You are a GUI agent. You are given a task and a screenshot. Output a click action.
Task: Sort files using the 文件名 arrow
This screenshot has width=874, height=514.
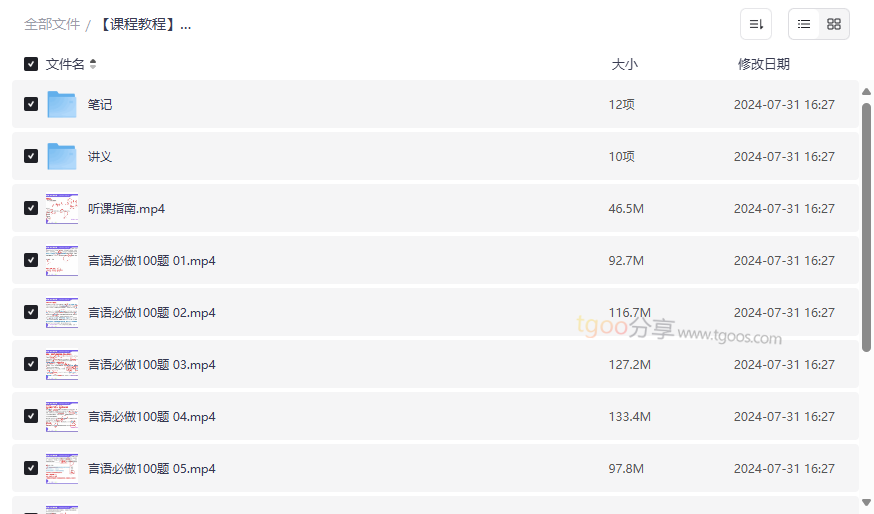point(93,64)
